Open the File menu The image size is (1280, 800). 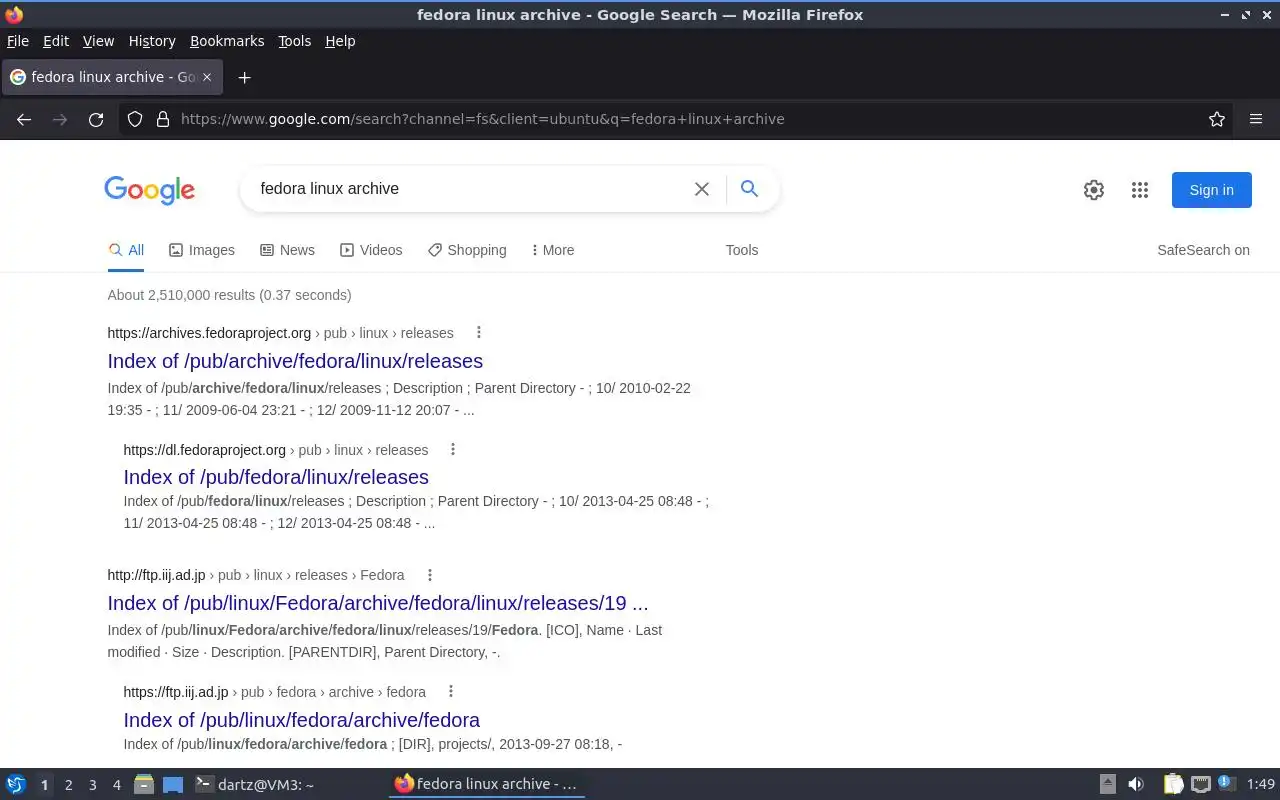[18, 41]
